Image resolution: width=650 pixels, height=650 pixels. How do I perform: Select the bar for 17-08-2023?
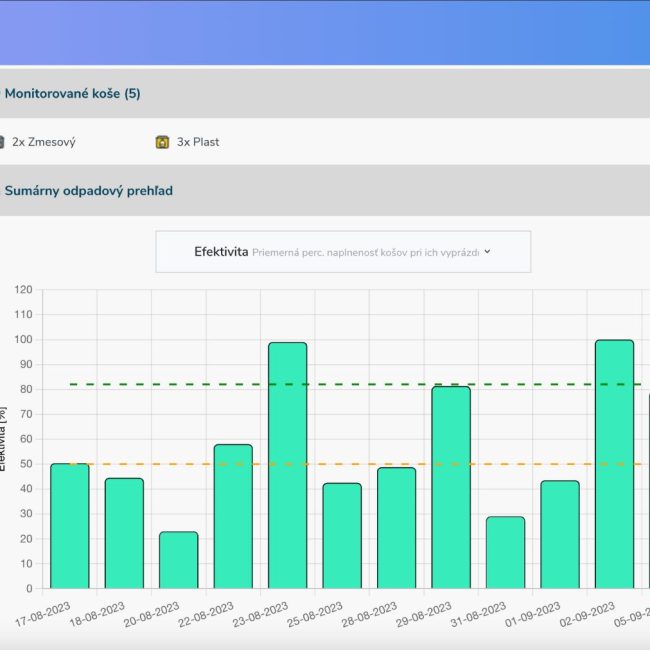(70, 526)
